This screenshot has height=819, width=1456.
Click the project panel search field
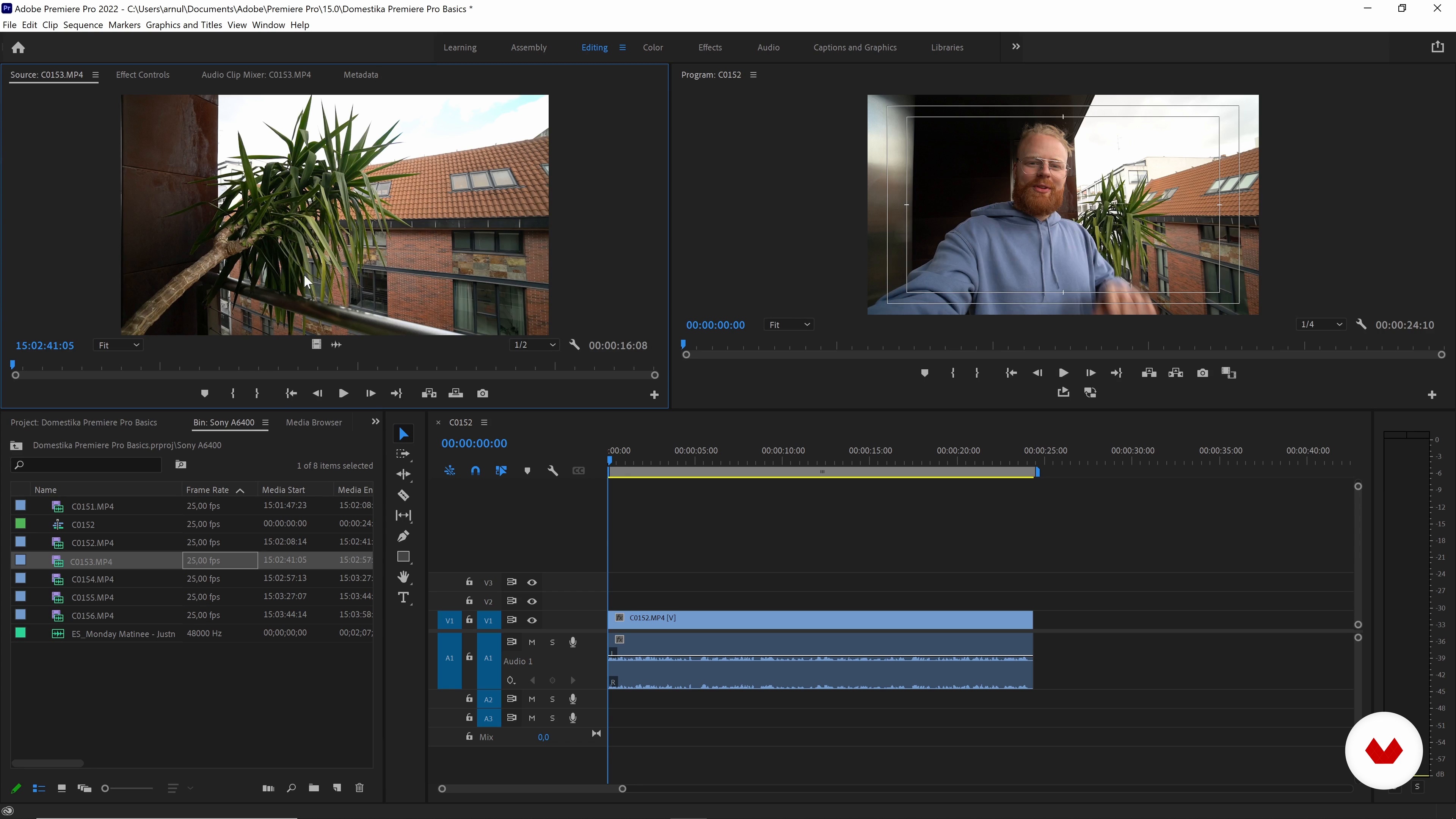pyautogui.click(x=86, y=464)
